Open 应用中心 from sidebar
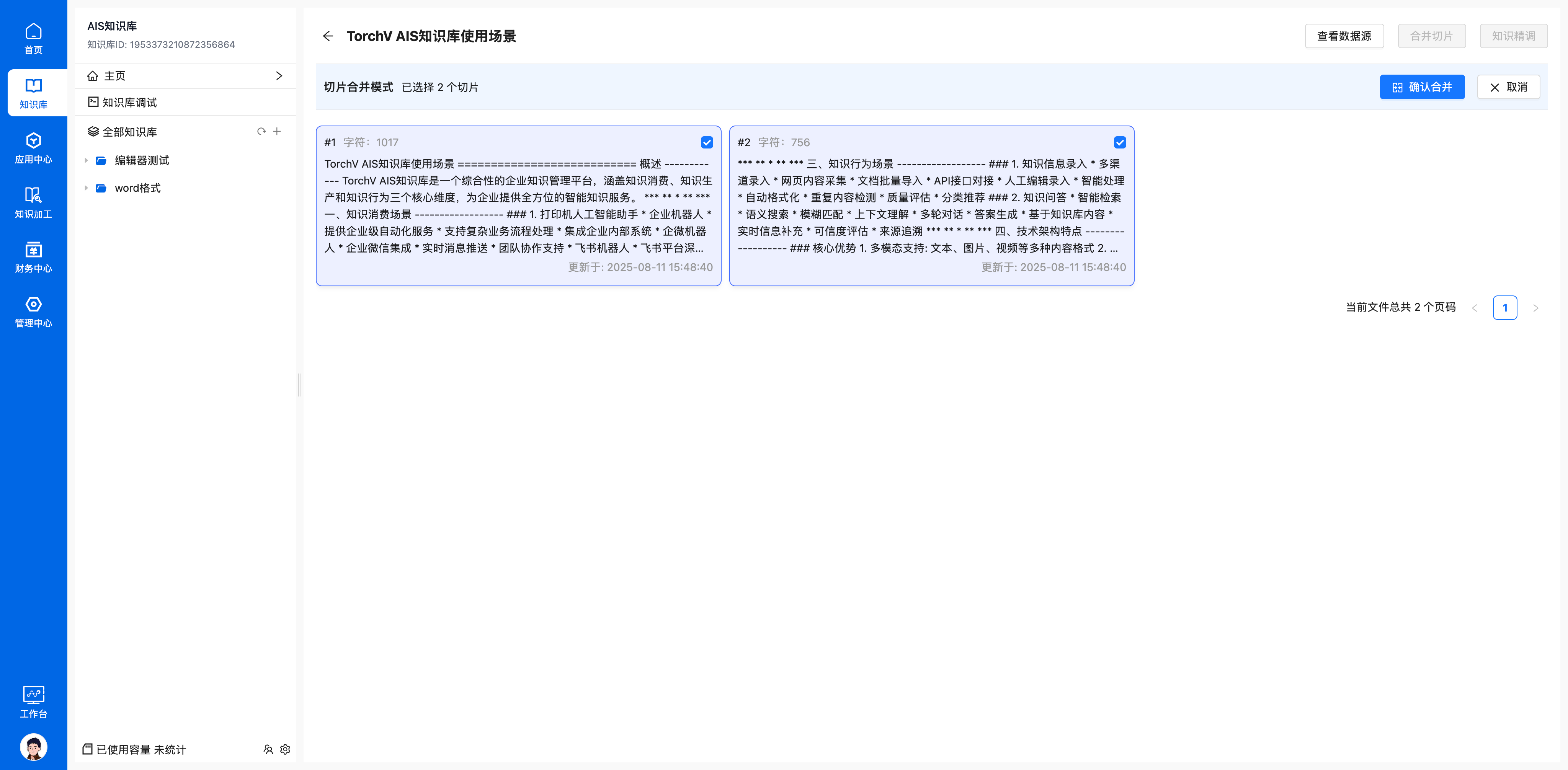This screenshot has height=770, width=1568. (33, 148)
